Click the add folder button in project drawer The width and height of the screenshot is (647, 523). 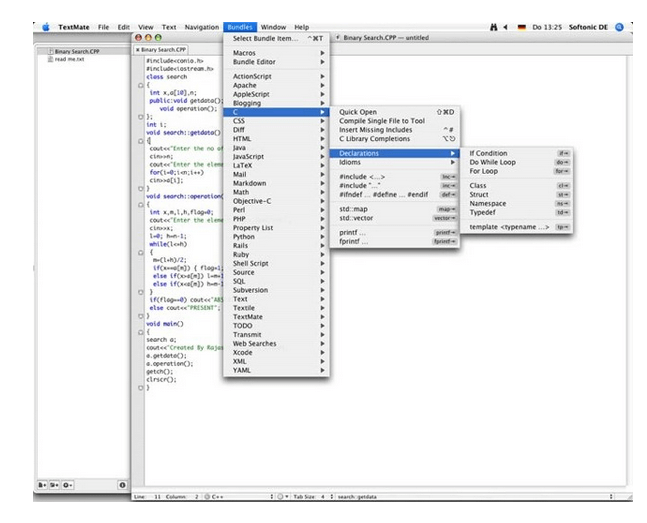point(54,485)
